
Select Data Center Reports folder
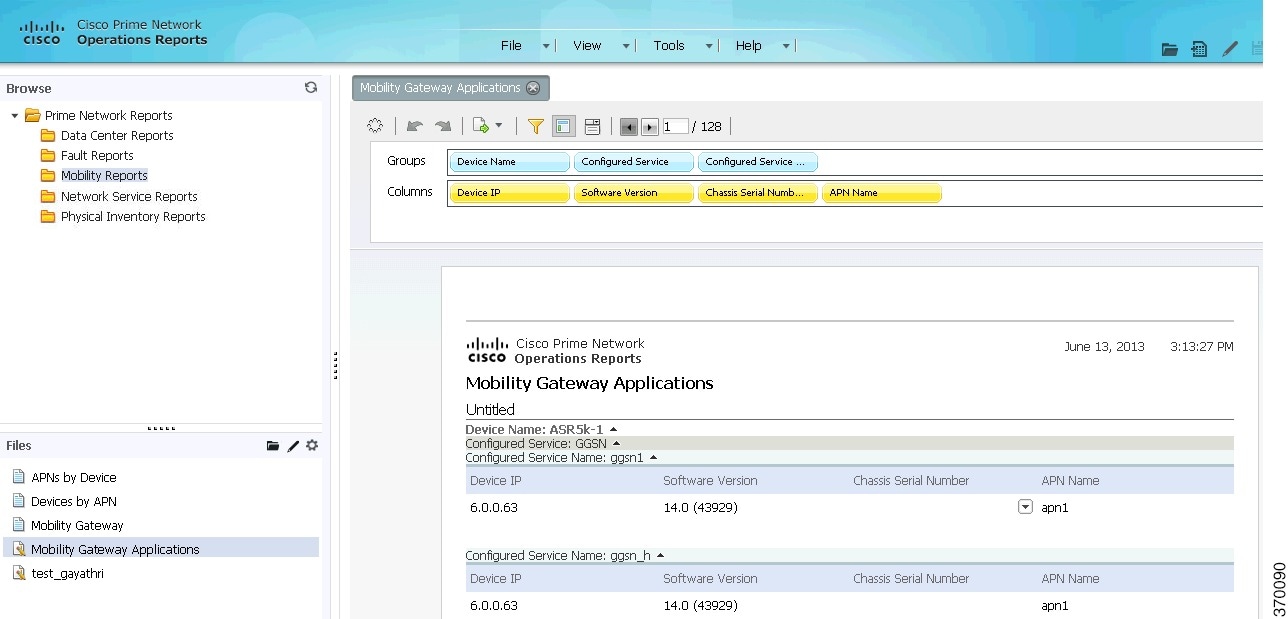tap(117, 136)
